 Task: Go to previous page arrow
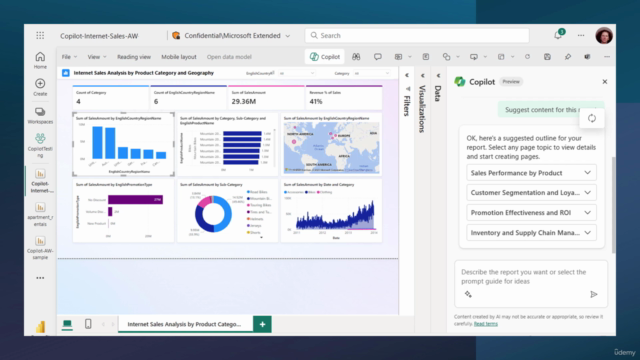(103, 324)
